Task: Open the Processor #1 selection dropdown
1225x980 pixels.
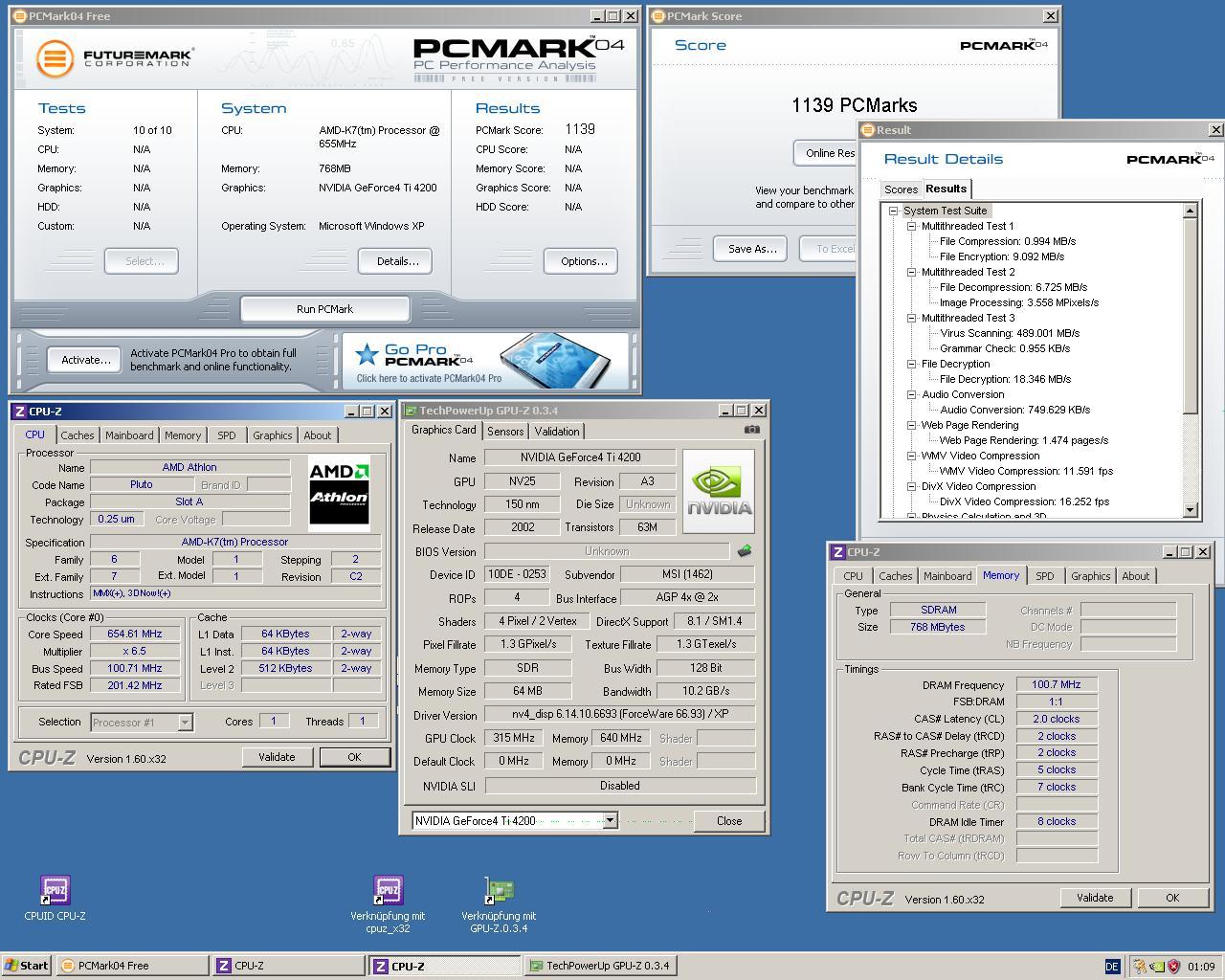Action: (186, 723)
